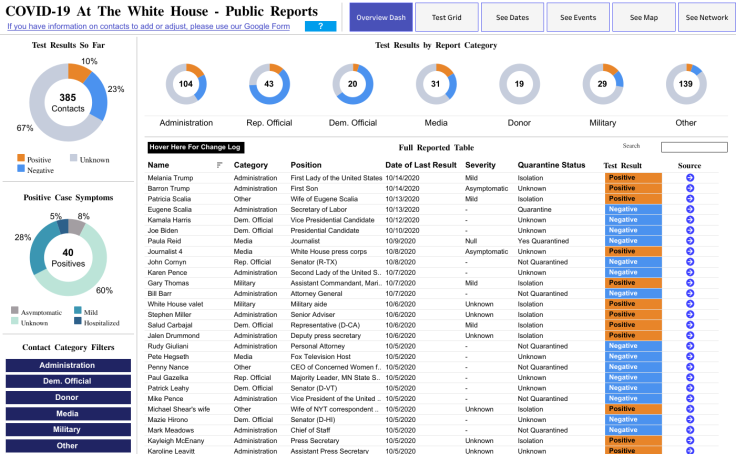Click source arrow icon for Joe Biden
Image resolution: width=736 pixels, height=454 pixels.
(690, 230)
